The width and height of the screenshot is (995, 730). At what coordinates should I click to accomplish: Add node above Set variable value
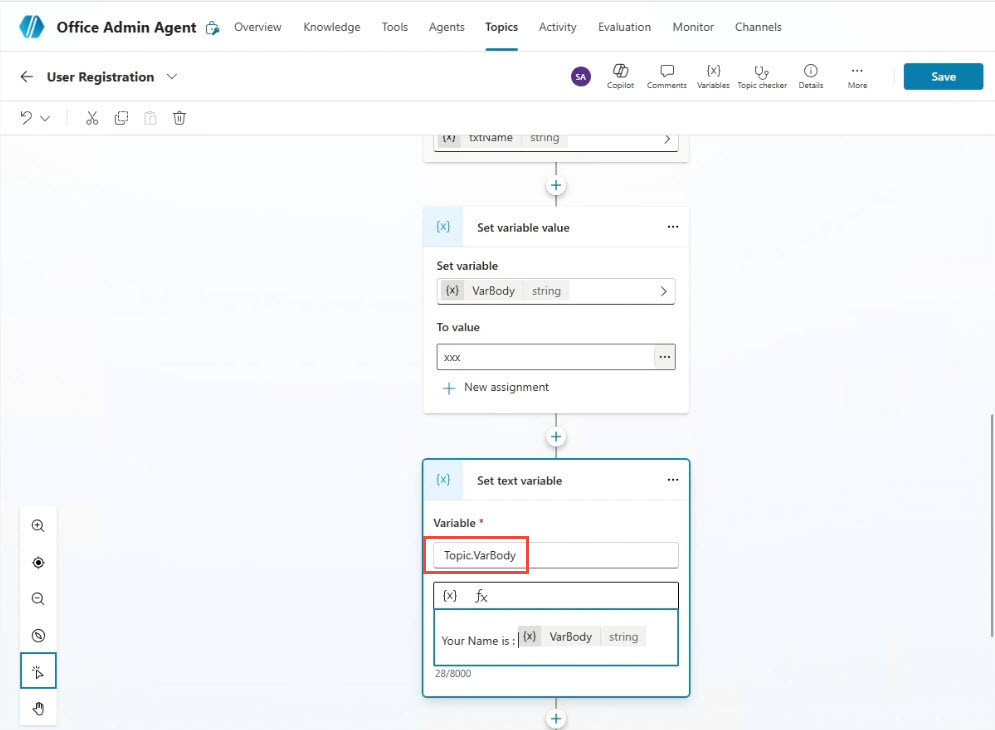point(556,185)
